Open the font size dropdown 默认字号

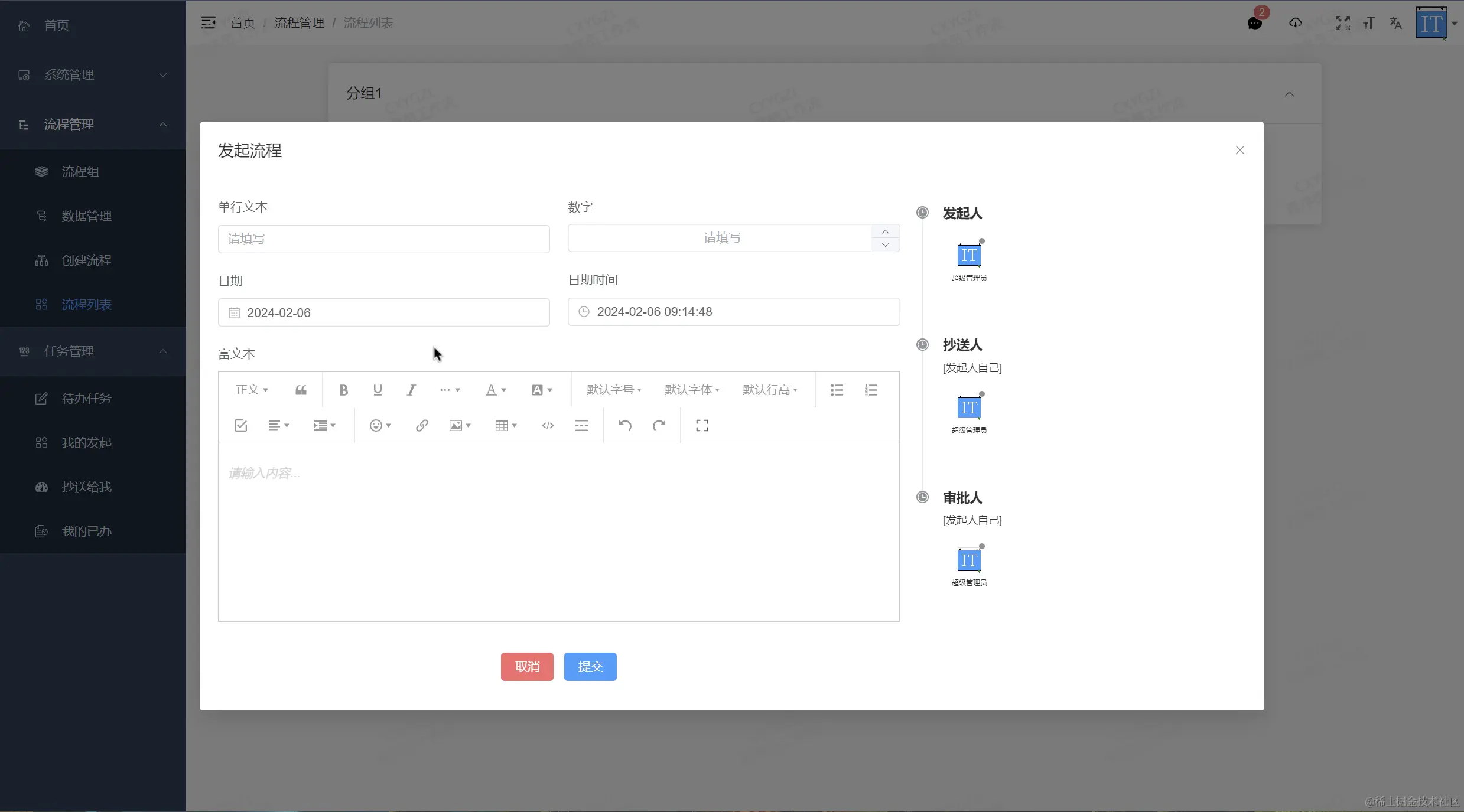click(x=613, y=390)
